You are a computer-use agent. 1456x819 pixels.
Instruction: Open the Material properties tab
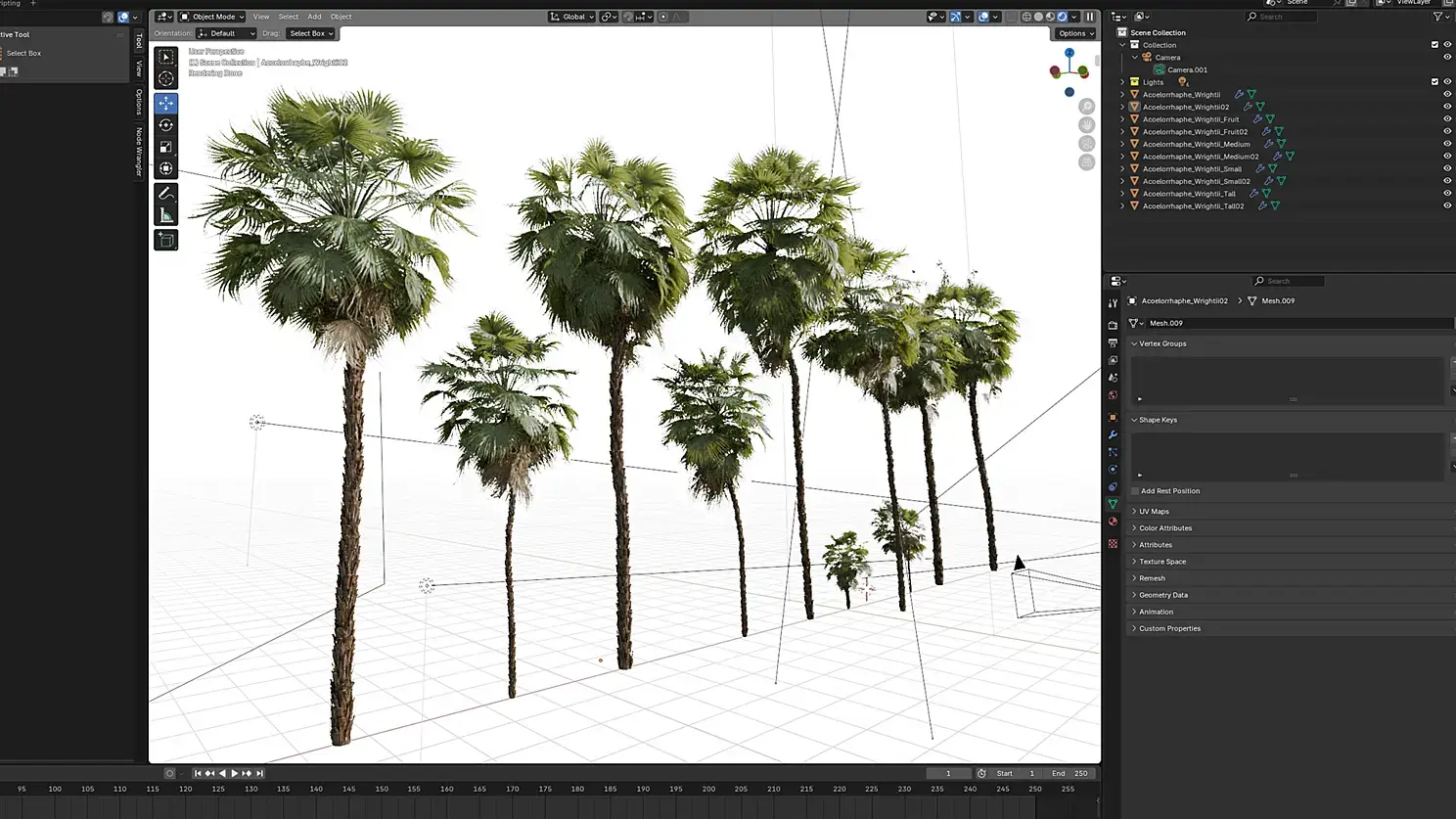[x=1113, y=522]
